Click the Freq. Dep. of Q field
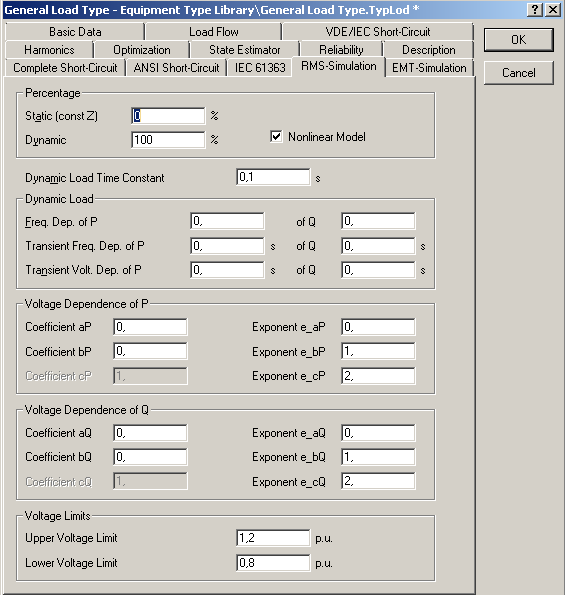 coord(378,221)
